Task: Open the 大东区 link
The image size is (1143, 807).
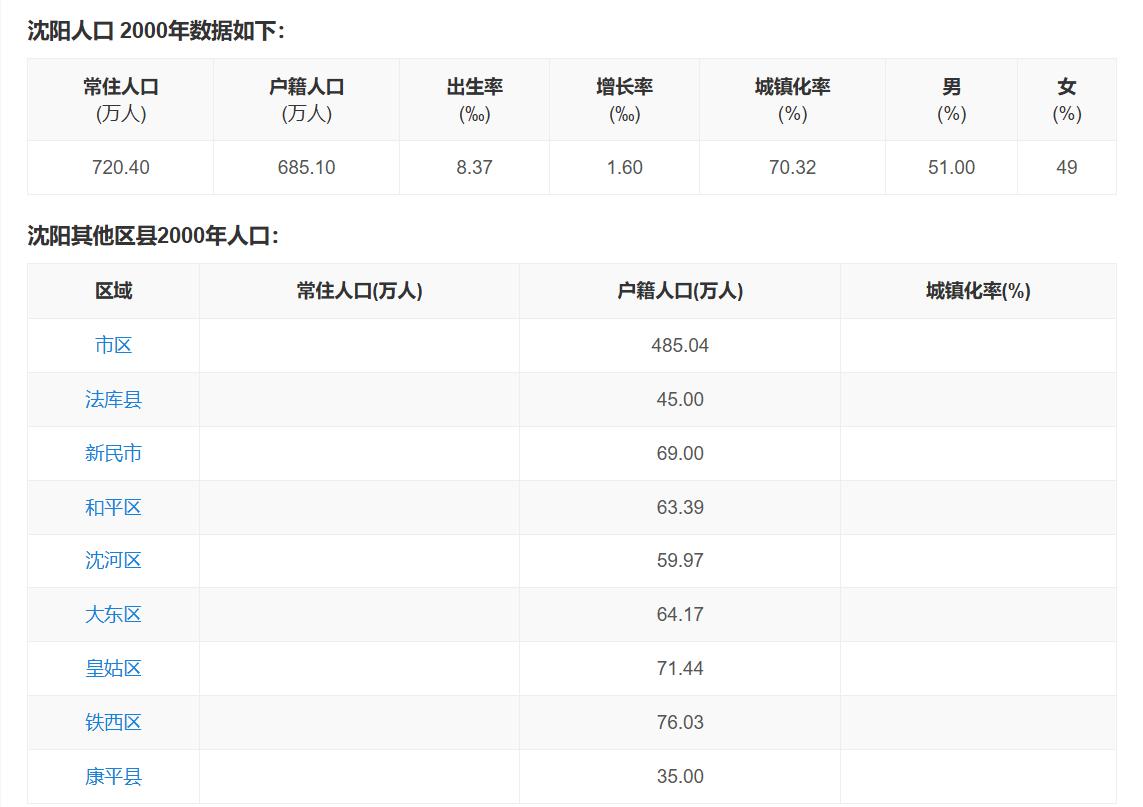Action: pyautogui.click(x=113, y=614)
